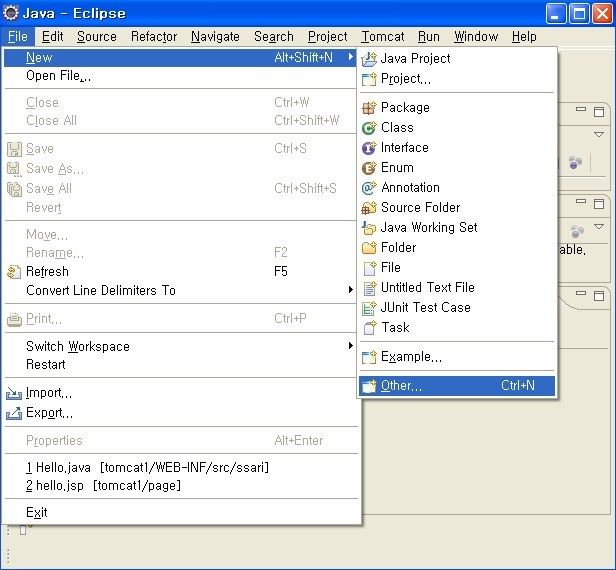This screenshot has width=616, height=570.
Task: Choose Open File... from File menu
Action: click(180, 75)
